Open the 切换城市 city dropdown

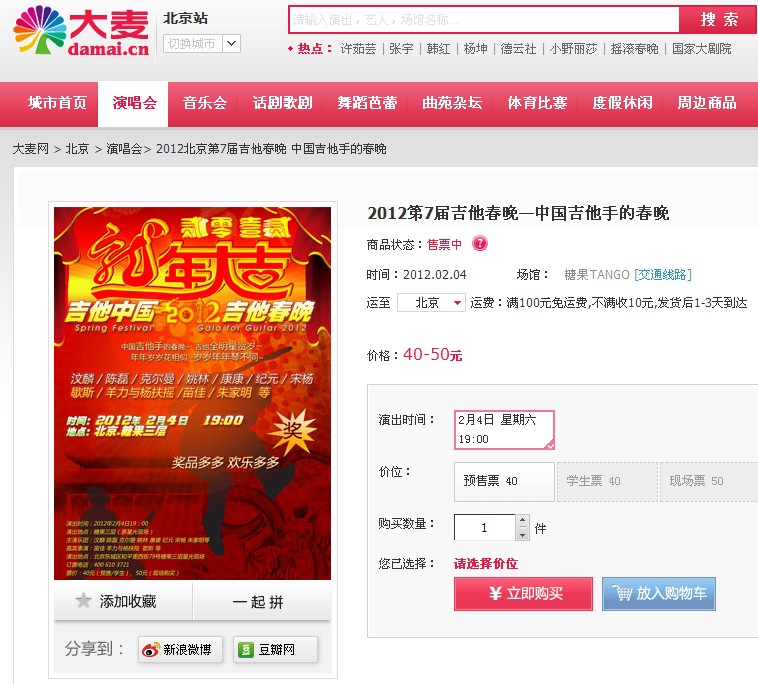[x=202, y=44]
